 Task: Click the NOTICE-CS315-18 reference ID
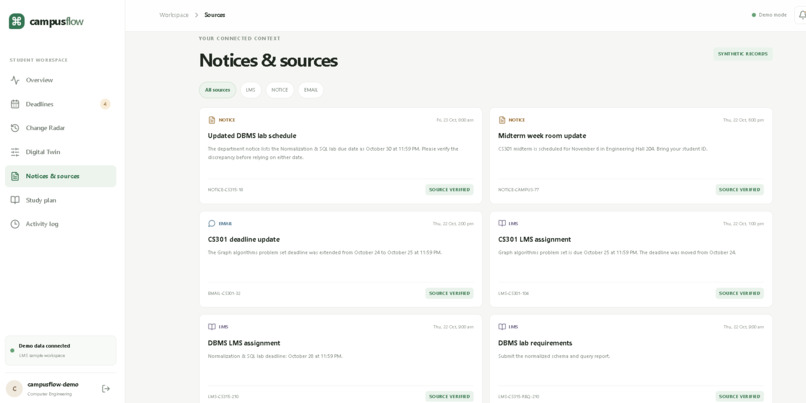225,190
